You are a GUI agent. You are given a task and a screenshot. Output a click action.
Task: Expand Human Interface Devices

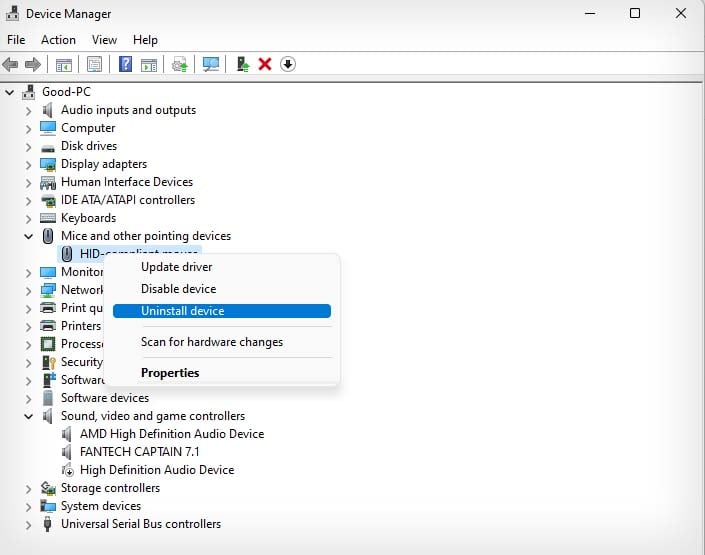[29, 183]
